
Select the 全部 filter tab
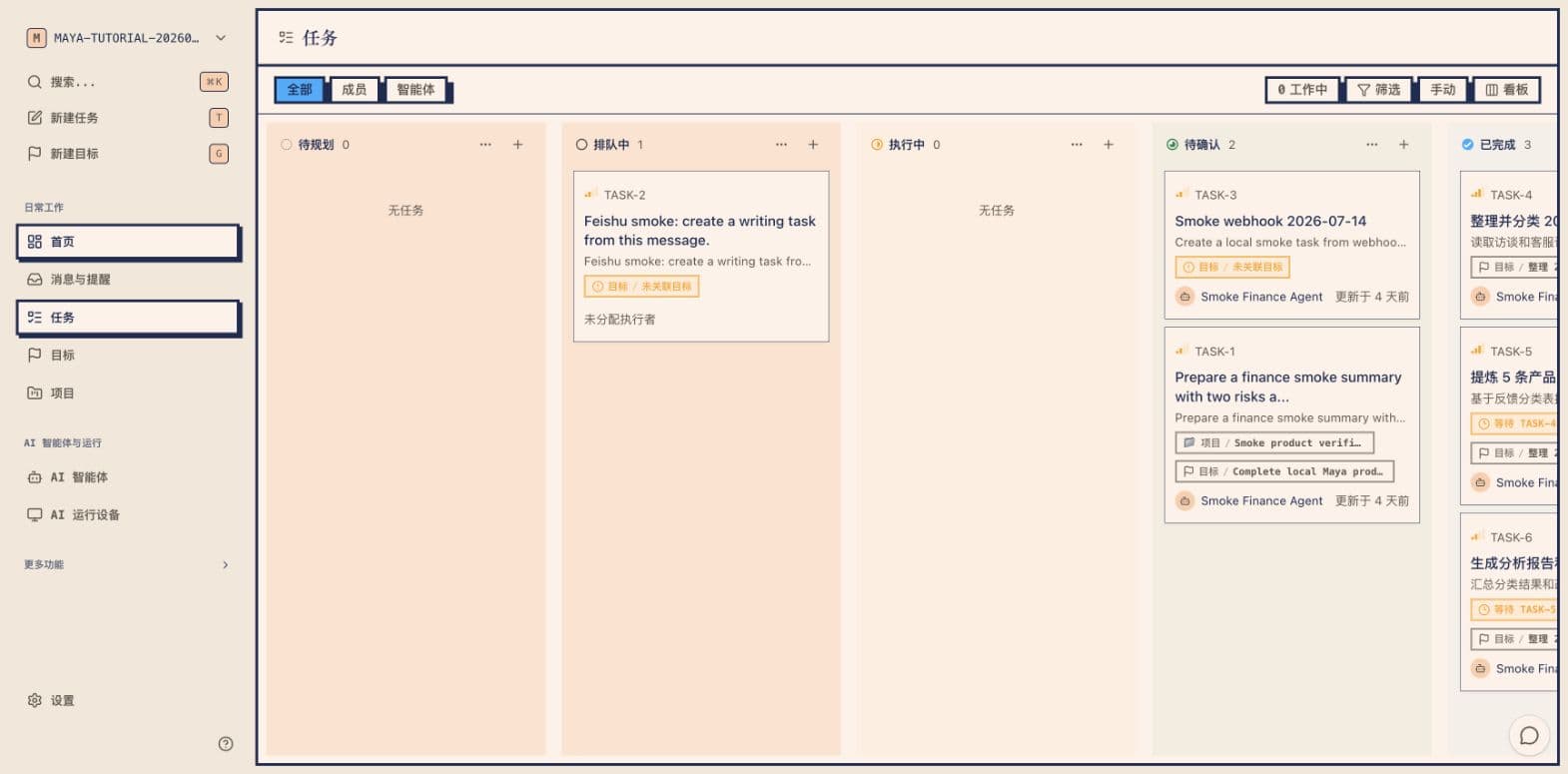(300, 90)
